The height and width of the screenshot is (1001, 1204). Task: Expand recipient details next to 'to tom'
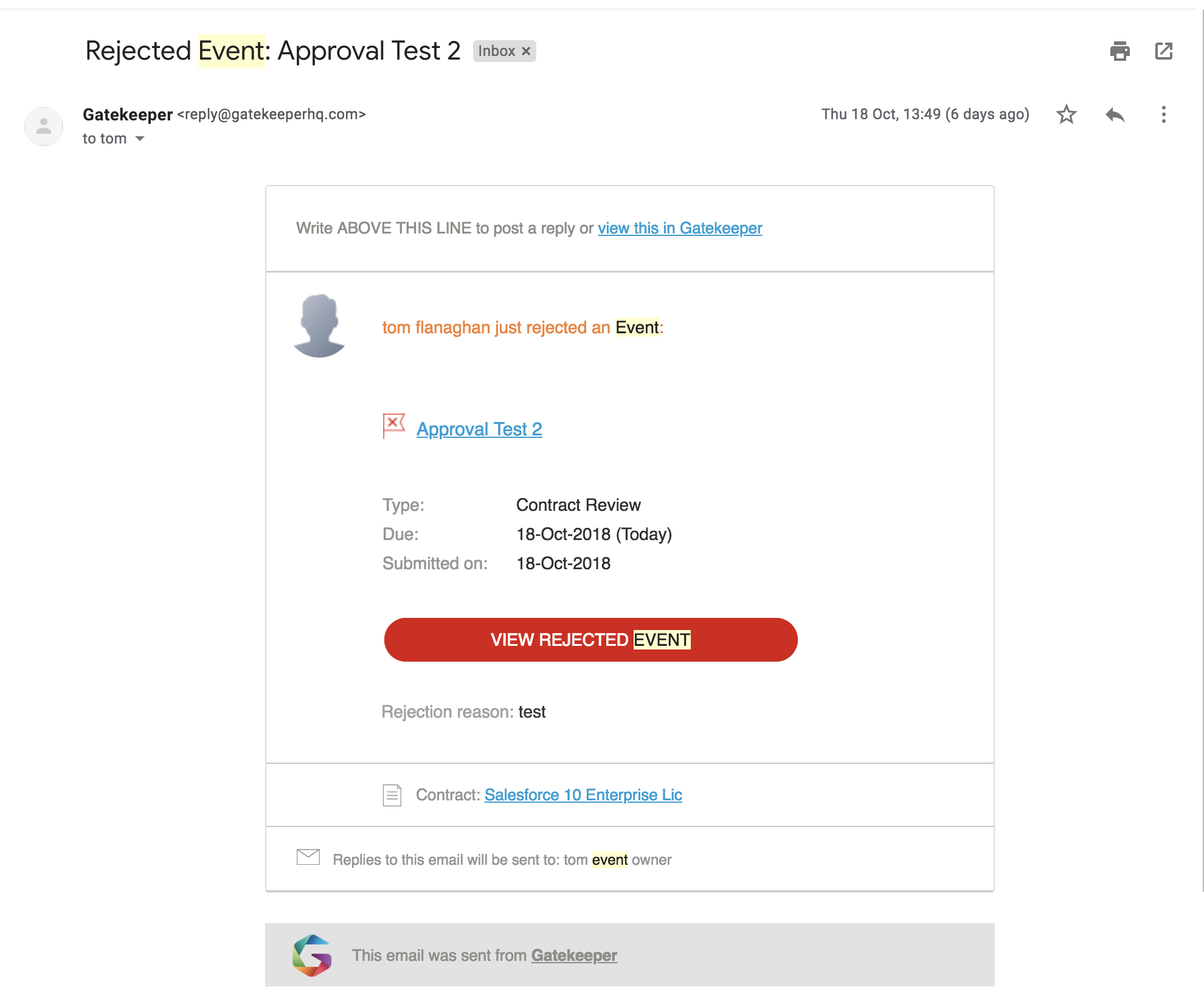(140, 139)
